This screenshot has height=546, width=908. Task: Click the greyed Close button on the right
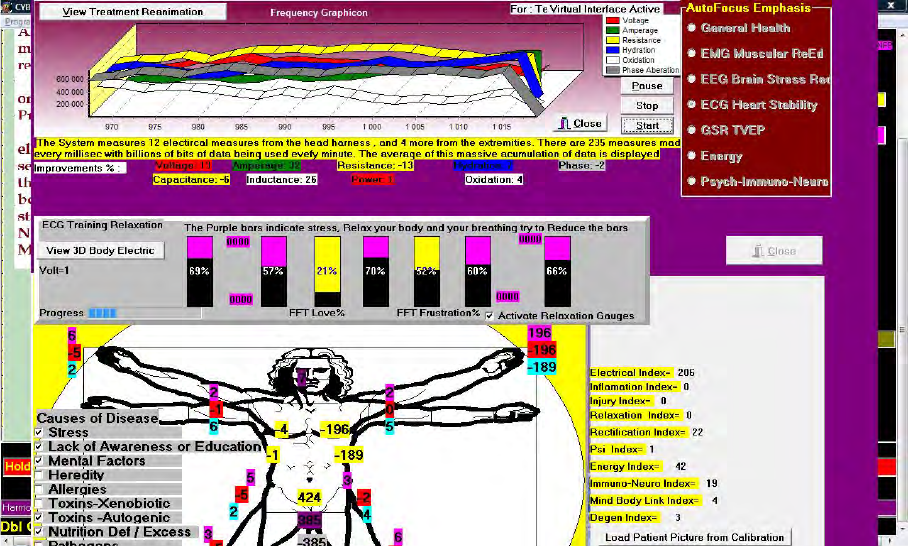click(774, 251)
